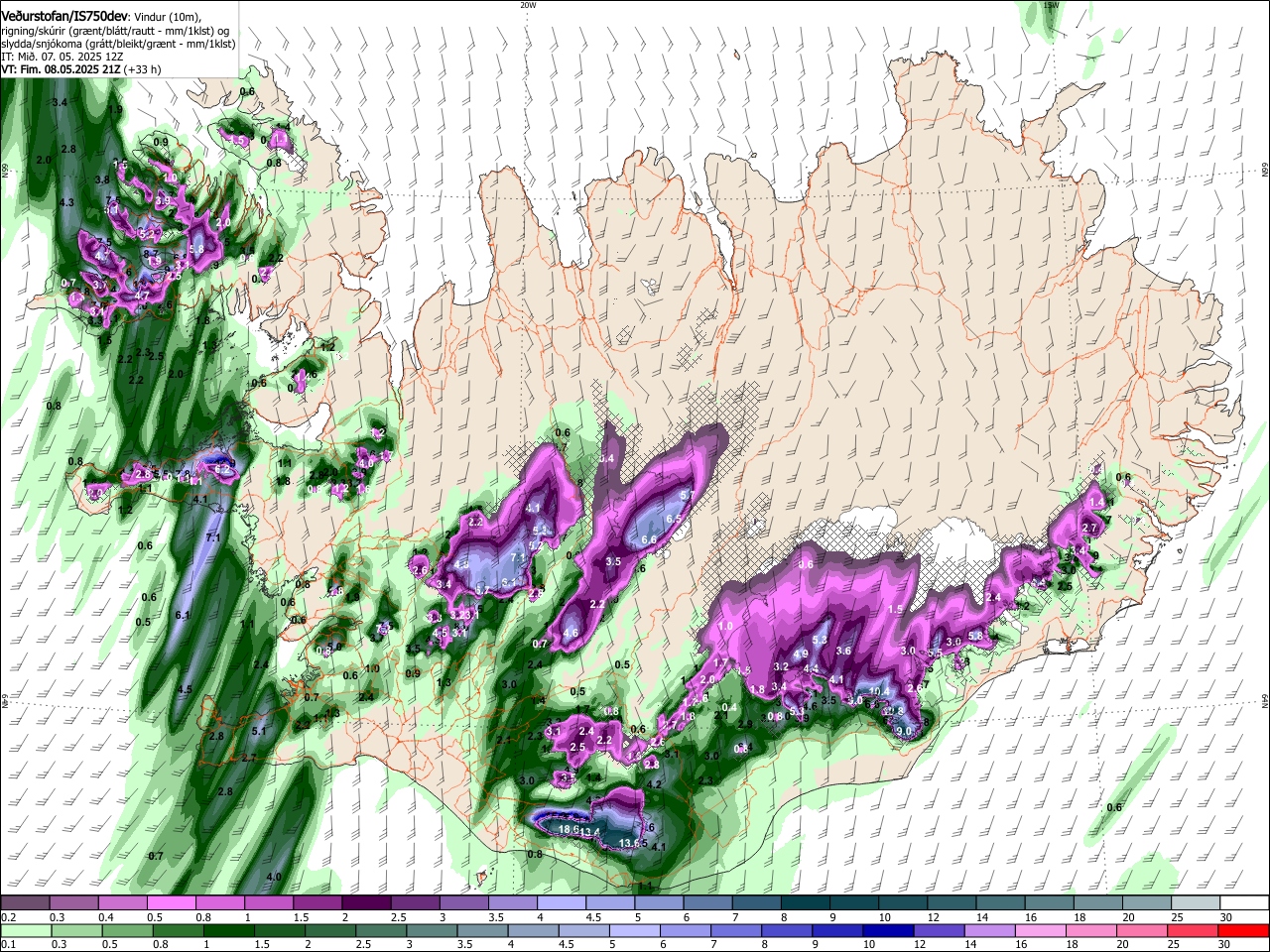Select the bright pink 0.5–0.8 swatch in upper legend
This screenshot has height=952, width=1270.
170,902
